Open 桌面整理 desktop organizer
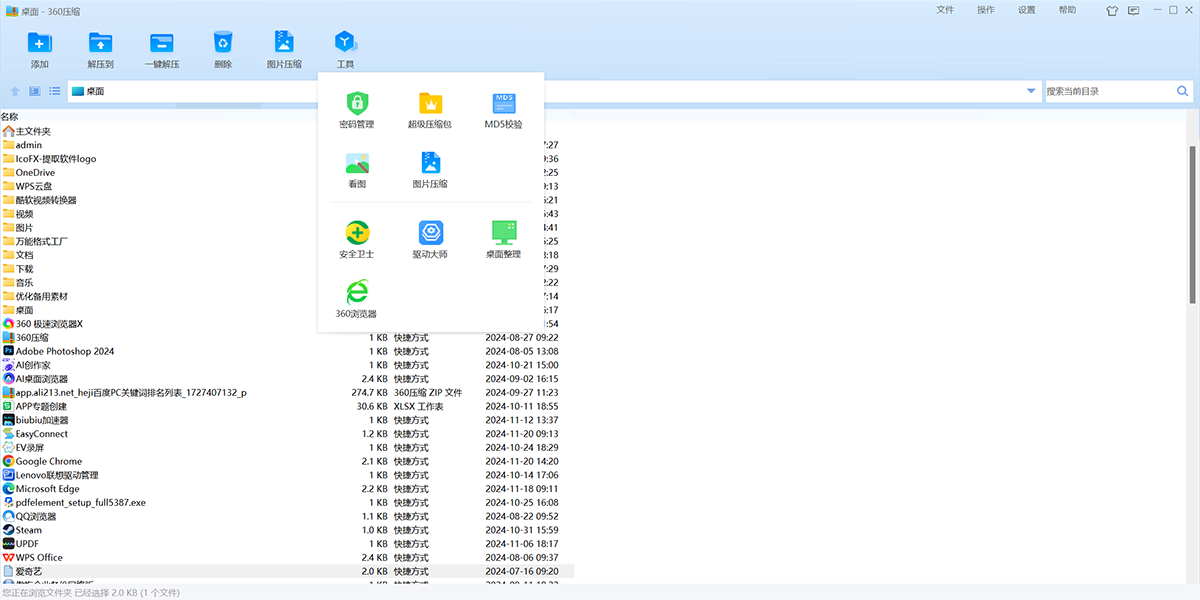This screenshot has height=600, width=1200. (504, 240)
